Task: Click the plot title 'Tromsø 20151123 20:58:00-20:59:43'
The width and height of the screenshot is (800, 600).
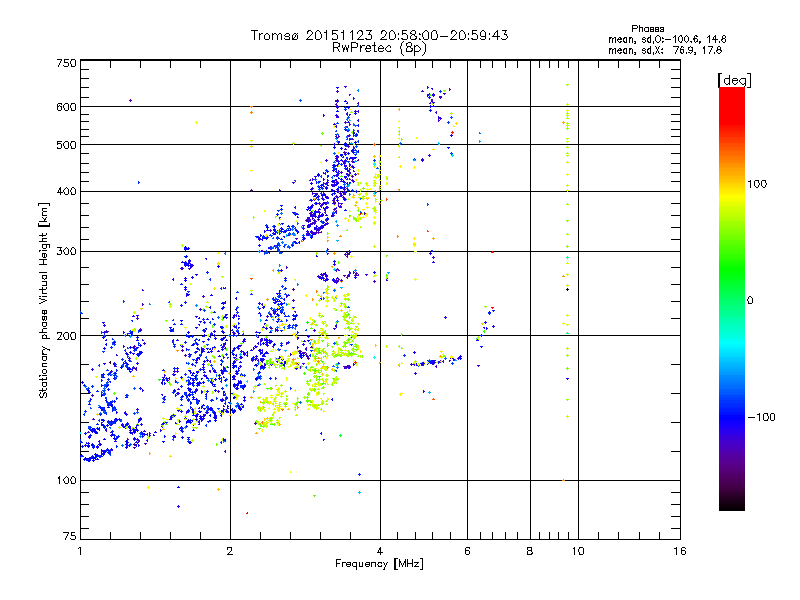Action: coord(379,35)
